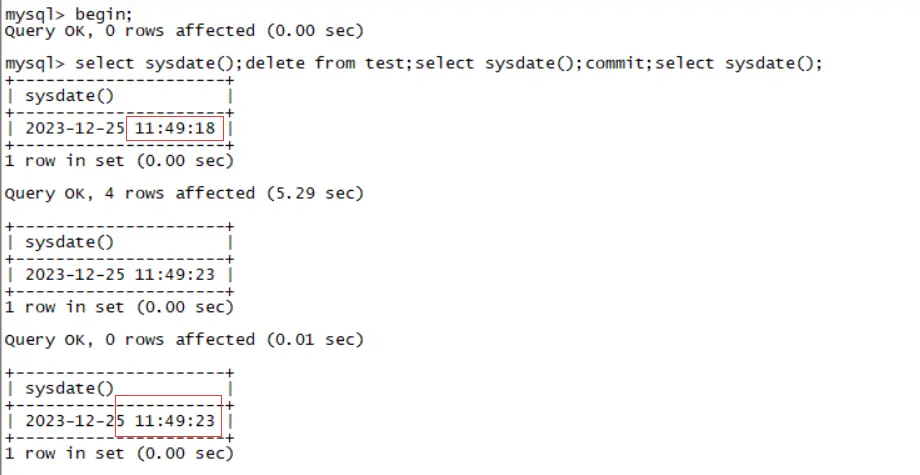Click "Query OK, 0 rows affected (0.01 sec)" line
Image resolution: width=920 pixels, height=475 pixels.
pos(184,339)
